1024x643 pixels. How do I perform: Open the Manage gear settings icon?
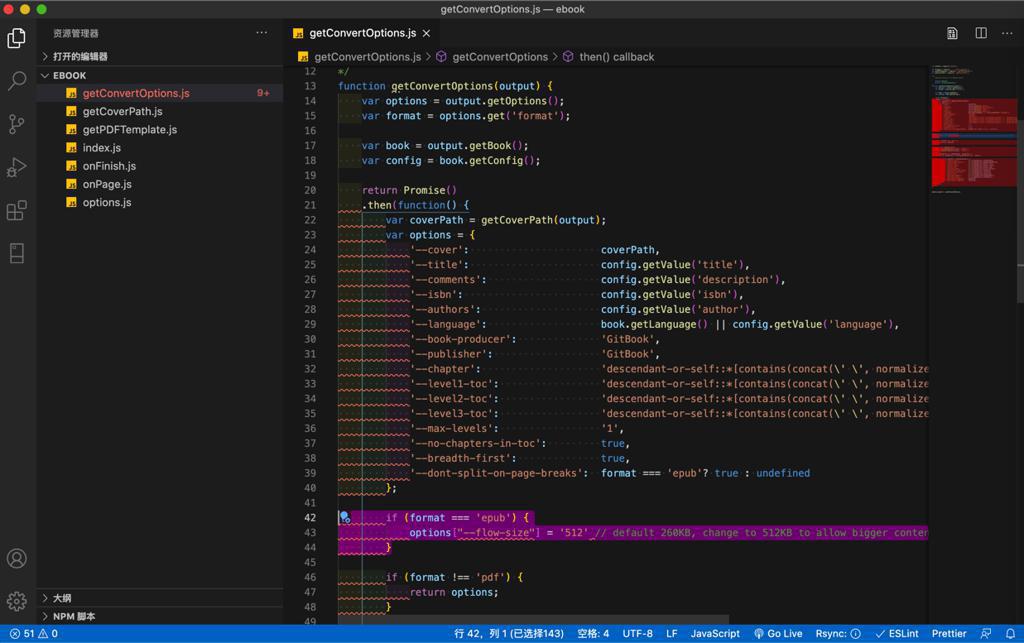click(17, 601)
